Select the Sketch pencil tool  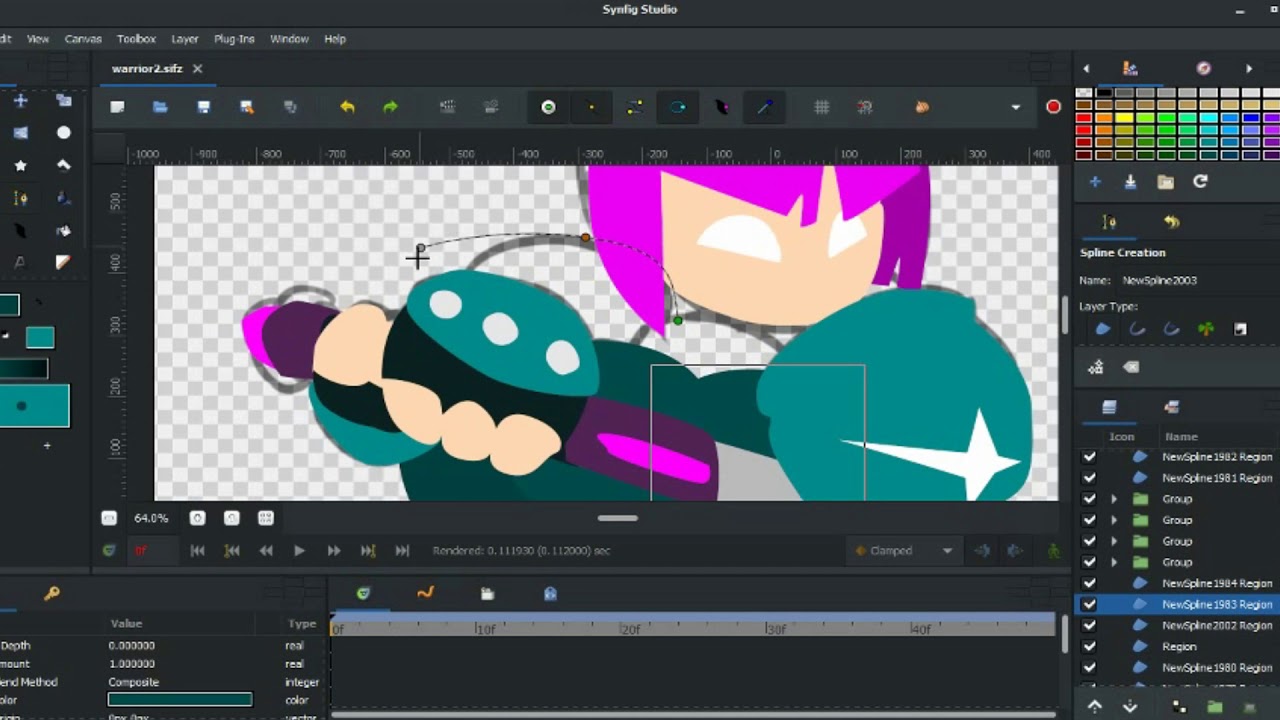(64, 263)
